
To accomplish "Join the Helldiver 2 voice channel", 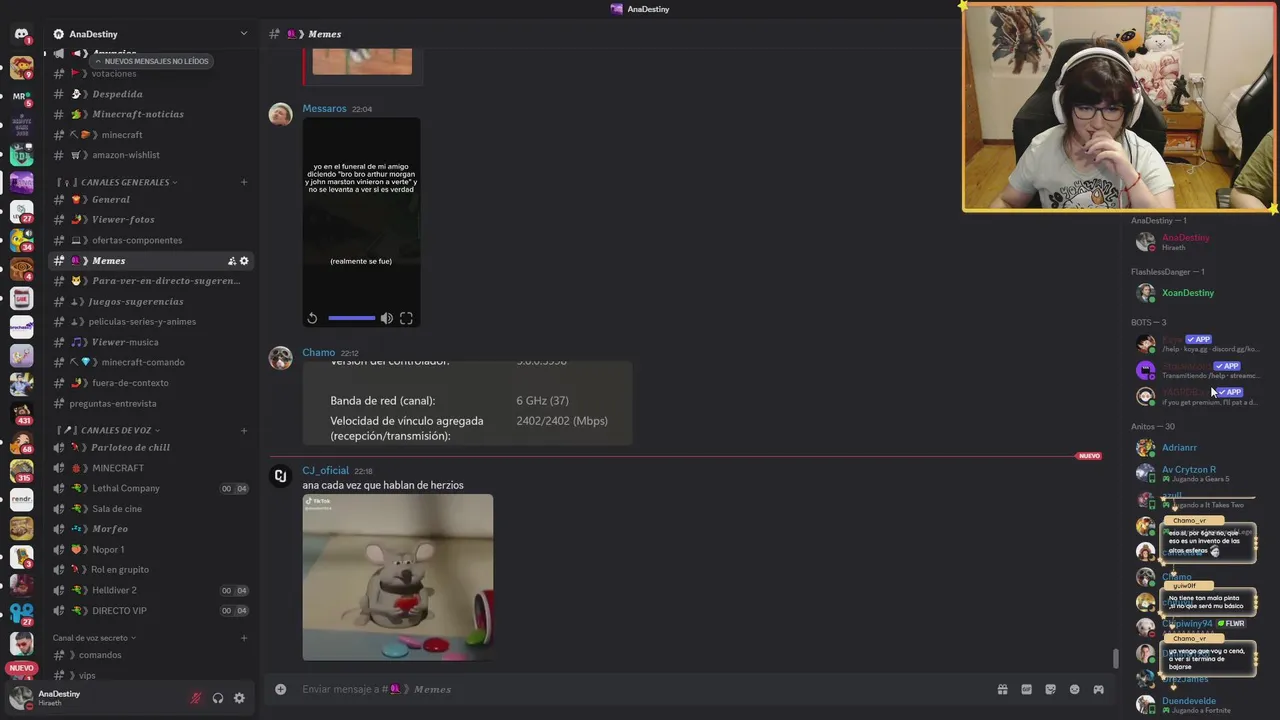I will [x=150, y=590].
